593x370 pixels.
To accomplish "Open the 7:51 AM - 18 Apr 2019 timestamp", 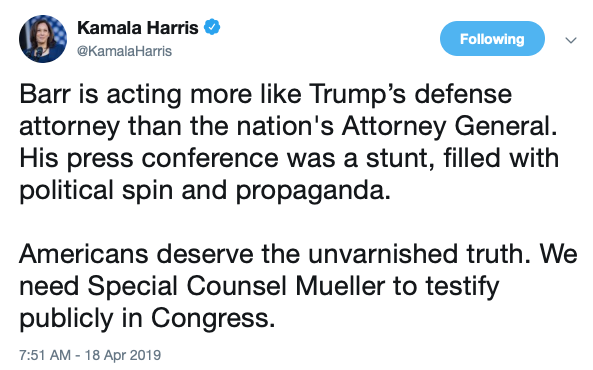I will (90, 355).
